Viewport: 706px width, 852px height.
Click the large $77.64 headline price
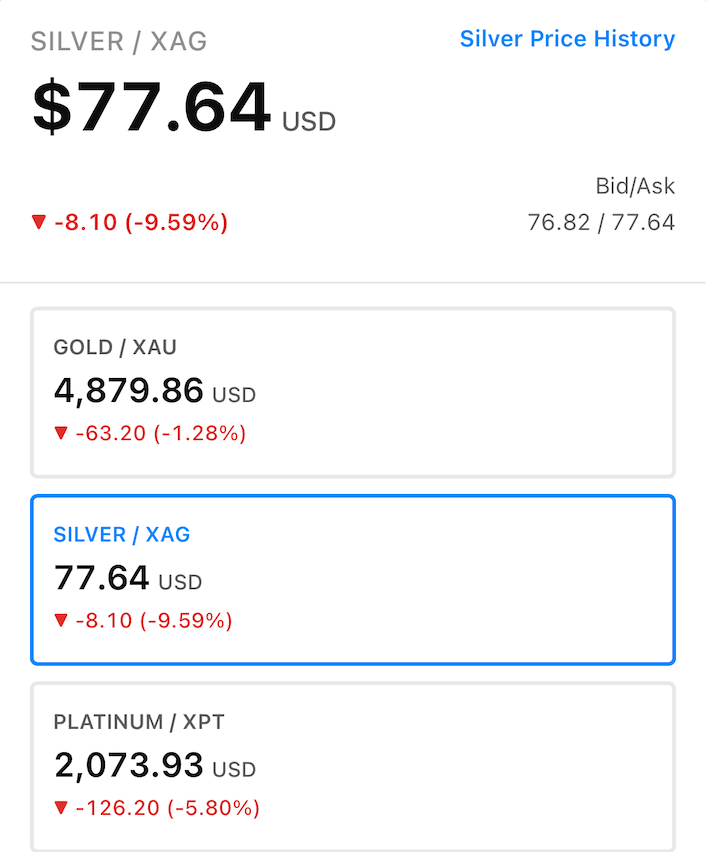[x=152, y=107]
